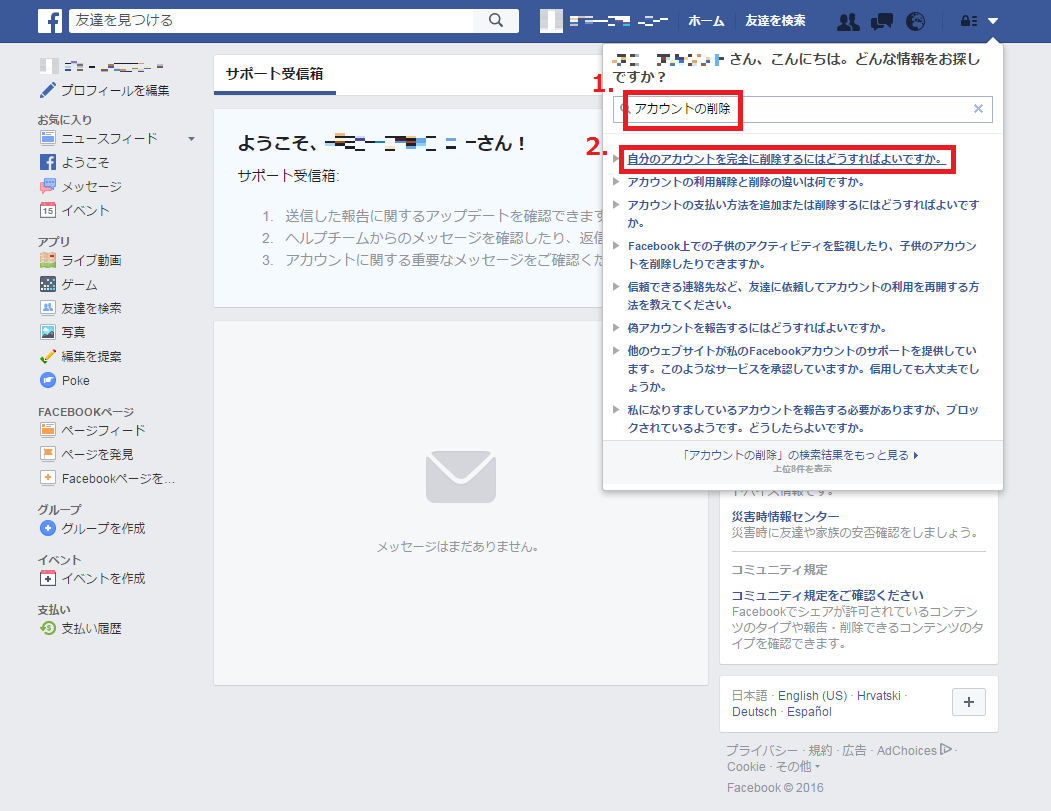Click the add language plus button
This screenshot has width=1051, height=811.
[x=968, y=702]
